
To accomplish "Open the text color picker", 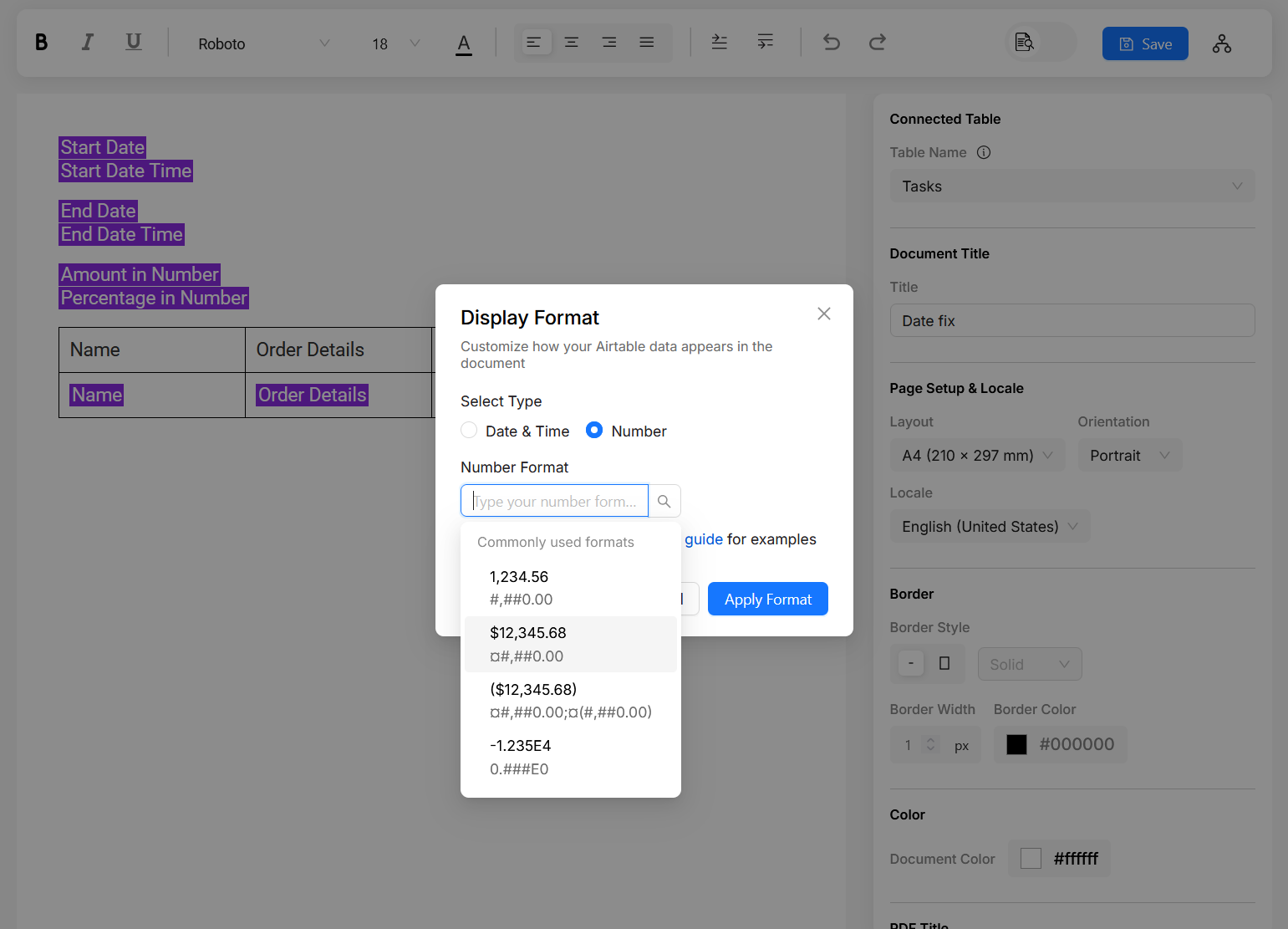I will (464, 43).
